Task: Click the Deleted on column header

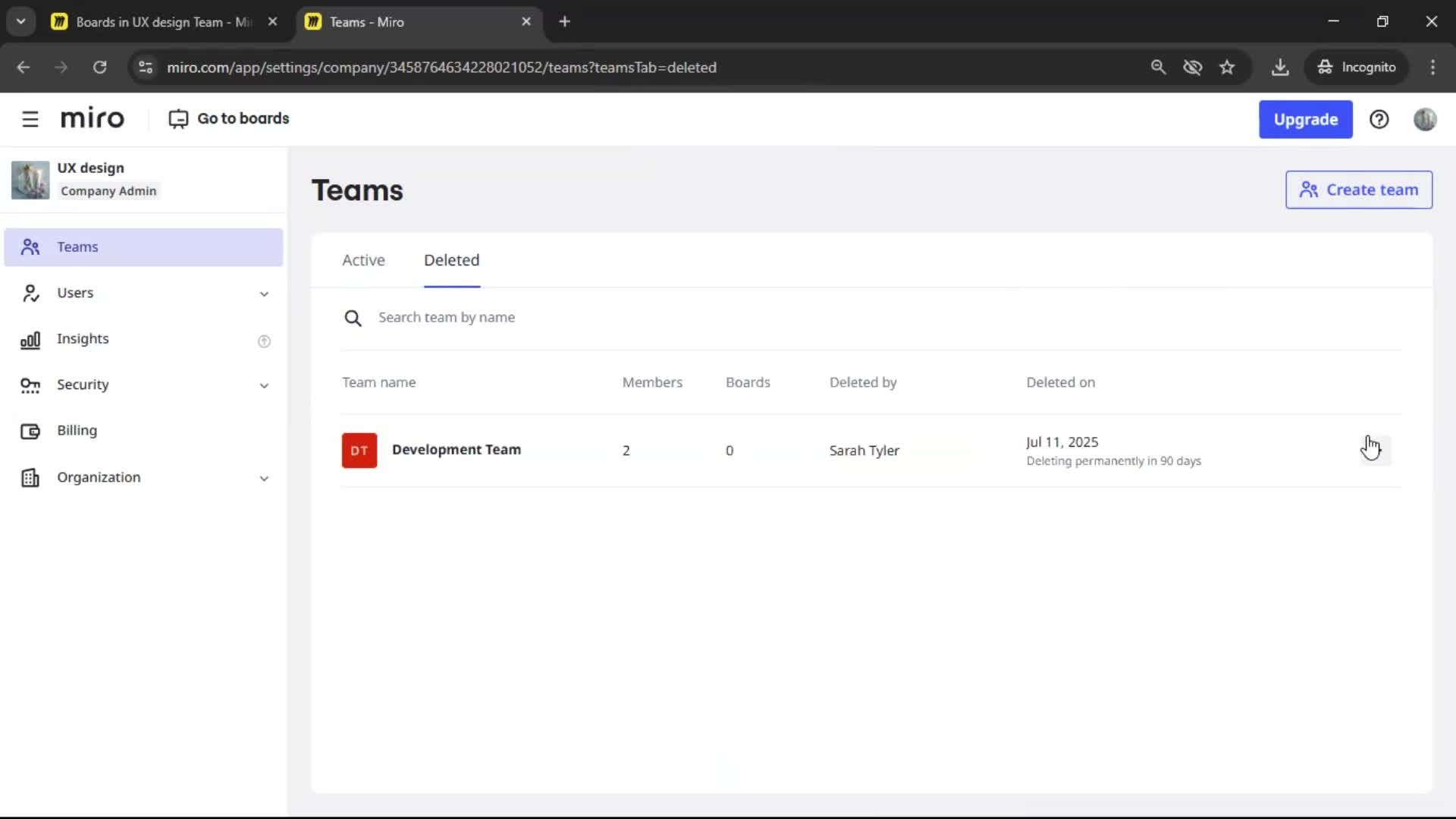Action: coord(1060,382)
